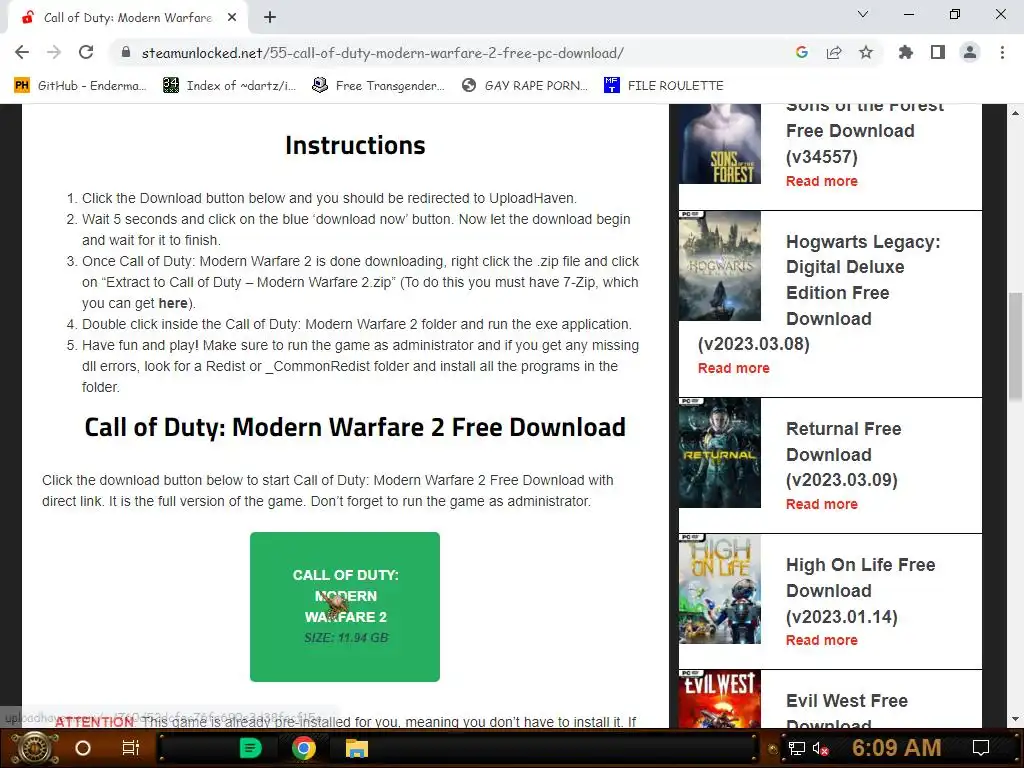The image size is (1024, 768).
Task: Open Sons of the Forest thumbnail
Action: pos(720,144)
